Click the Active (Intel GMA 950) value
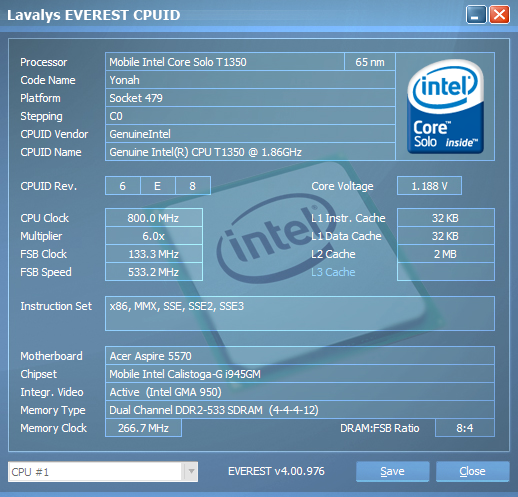The image size is (518, 497). pos(165,392)
